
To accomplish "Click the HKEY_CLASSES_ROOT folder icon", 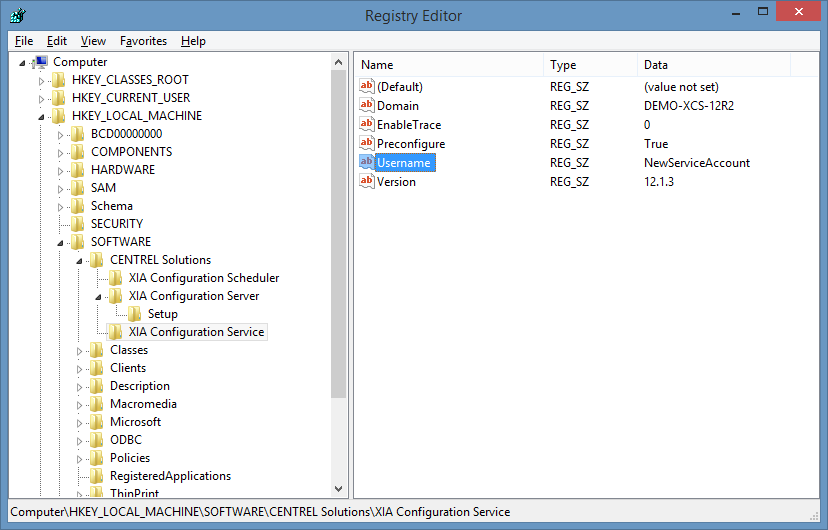I will click(x=59, y=80).
